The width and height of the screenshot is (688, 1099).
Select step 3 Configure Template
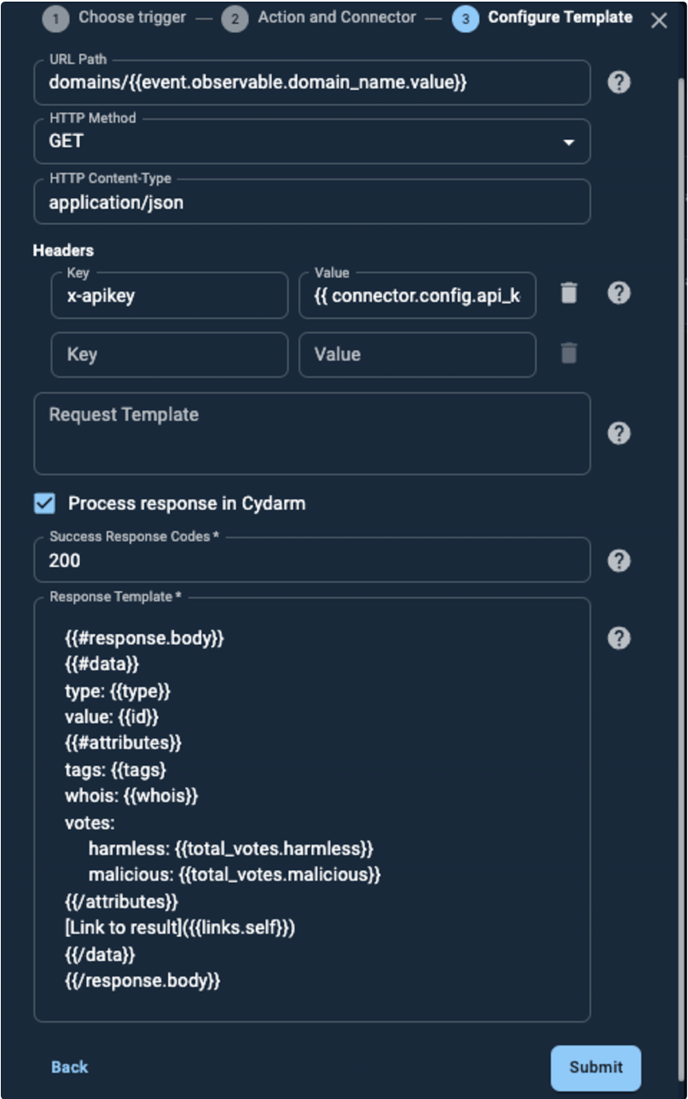coord(542,18)
